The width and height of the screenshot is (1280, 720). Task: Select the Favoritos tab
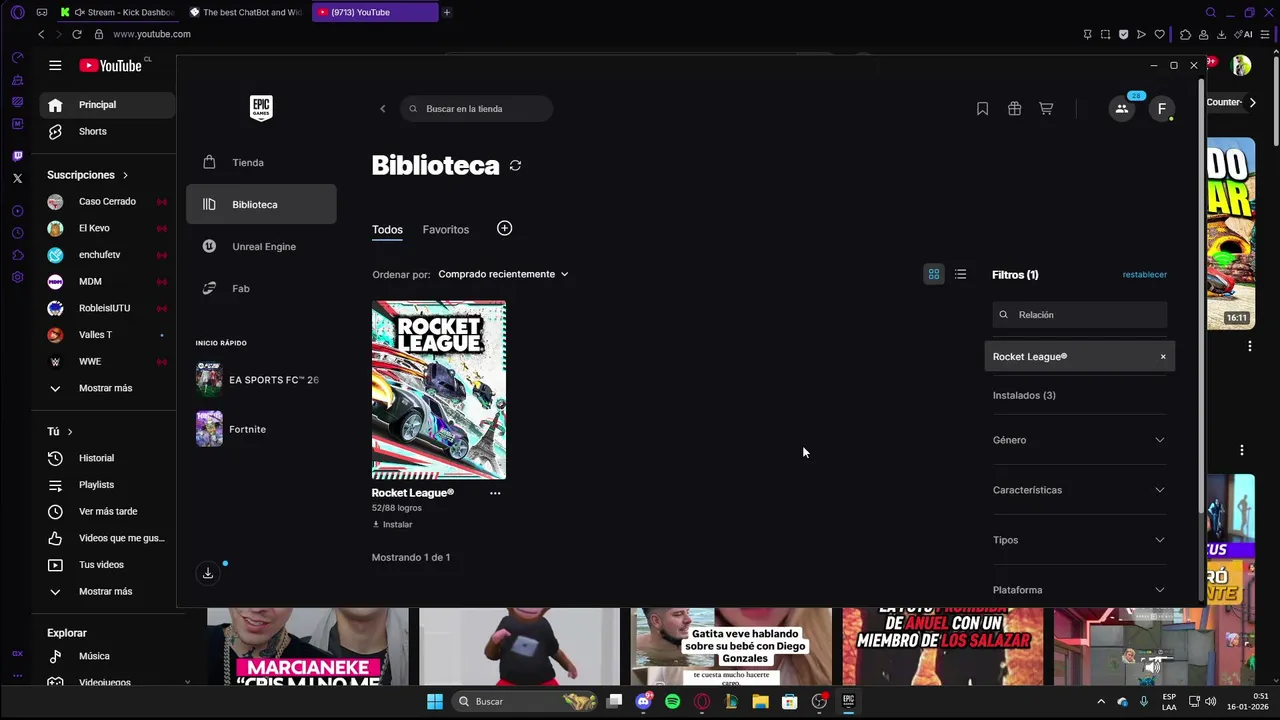pyautogui.click(x=446, y=230)
